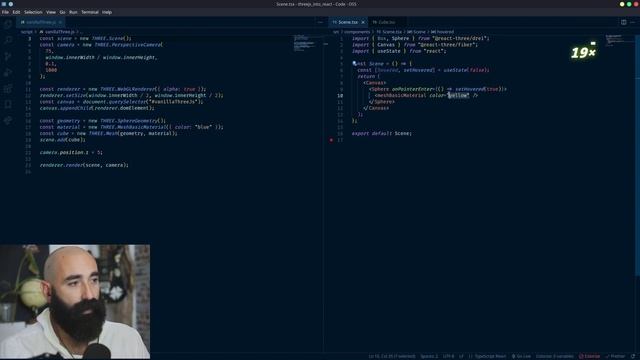Image resolution: width=640 pixels, height=360 pixels.
Task: Open the Source Control view
Action: click(8, 56)
